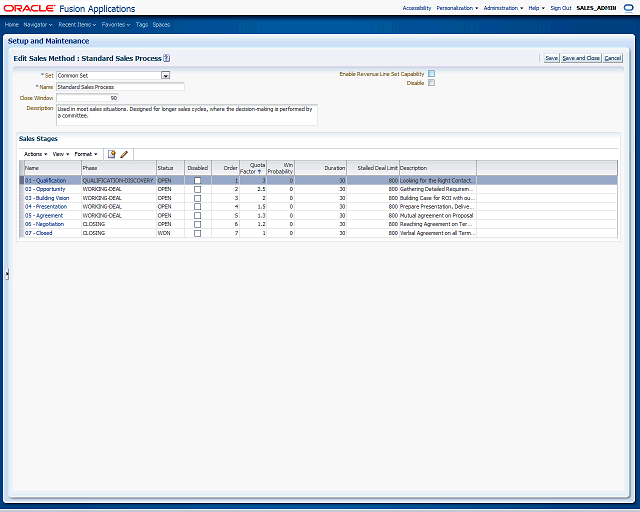Click Sign Out link
The image size is (640, 512).
coord(561,8)
